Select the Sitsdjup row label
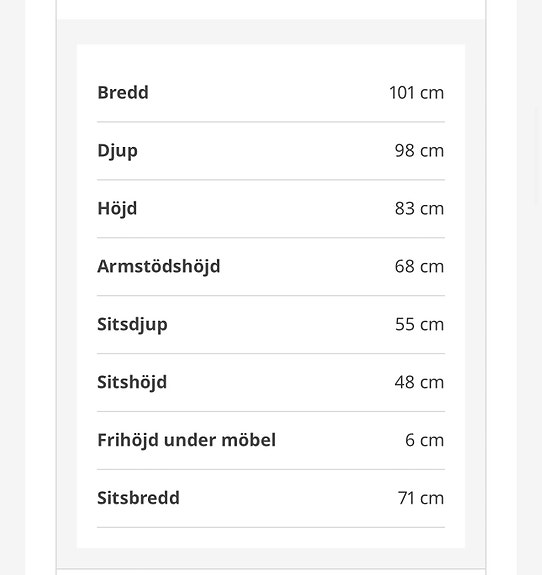This screenshot has width=542, height=575. click(132, 325)
